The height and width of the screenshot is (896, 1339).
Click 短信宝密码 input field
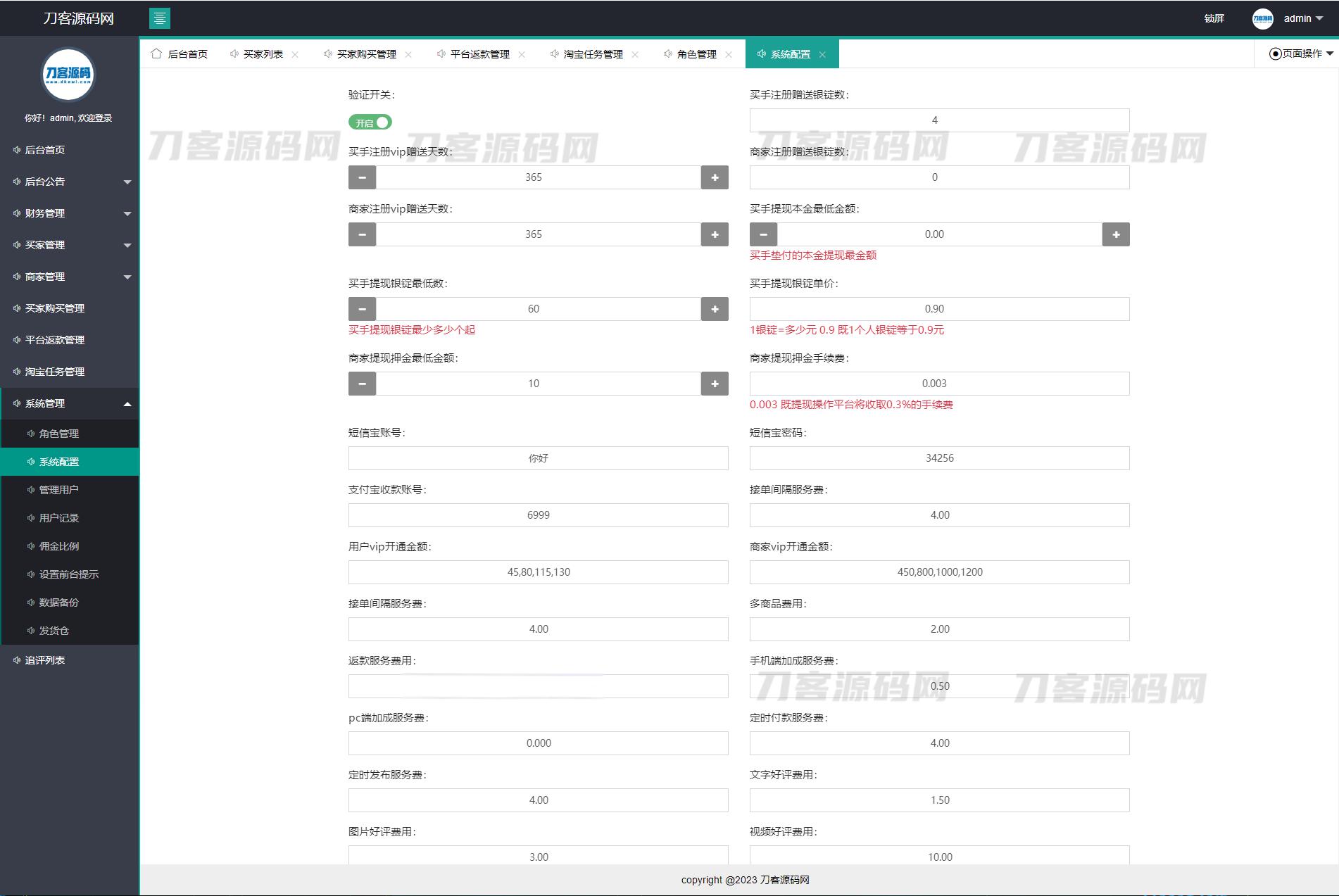click(939, 458)
